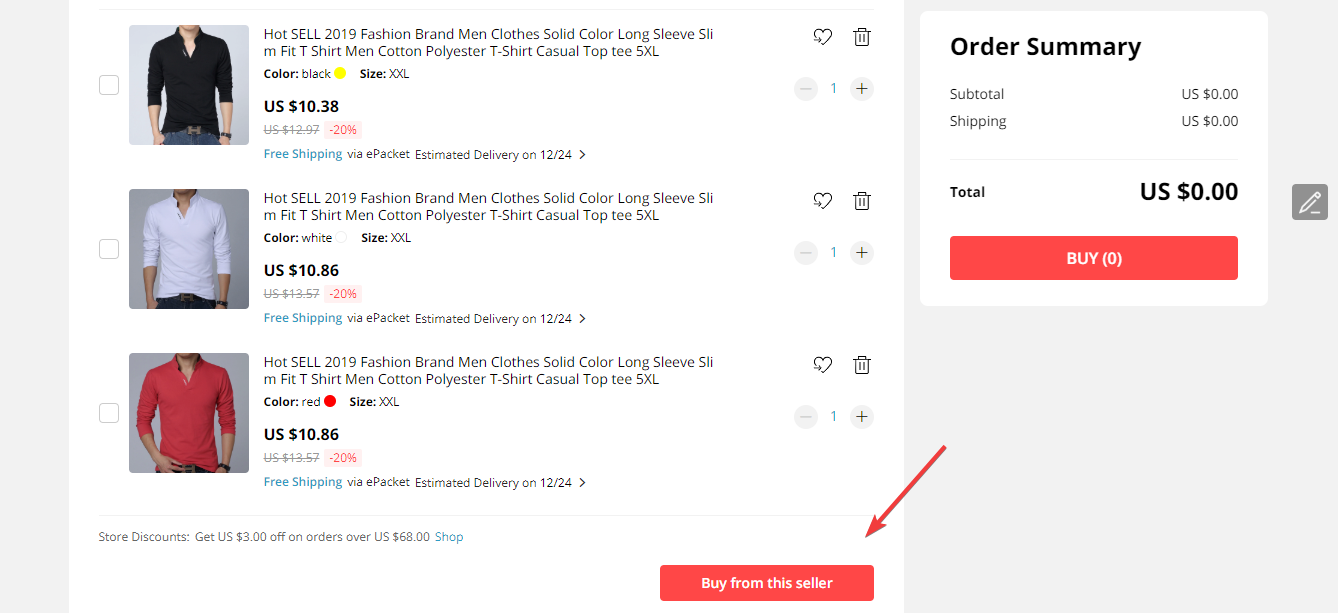
Task: Move the black shirt to wishlist
Action: 823,37
